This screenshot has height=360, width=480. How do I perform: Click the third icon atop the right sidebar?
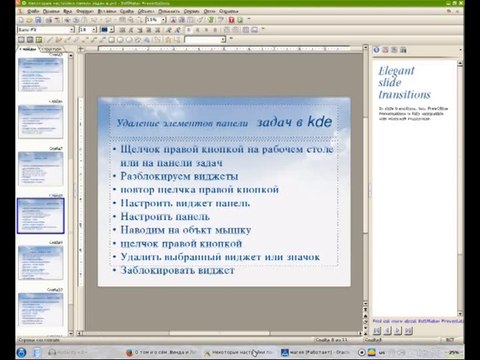394,50
